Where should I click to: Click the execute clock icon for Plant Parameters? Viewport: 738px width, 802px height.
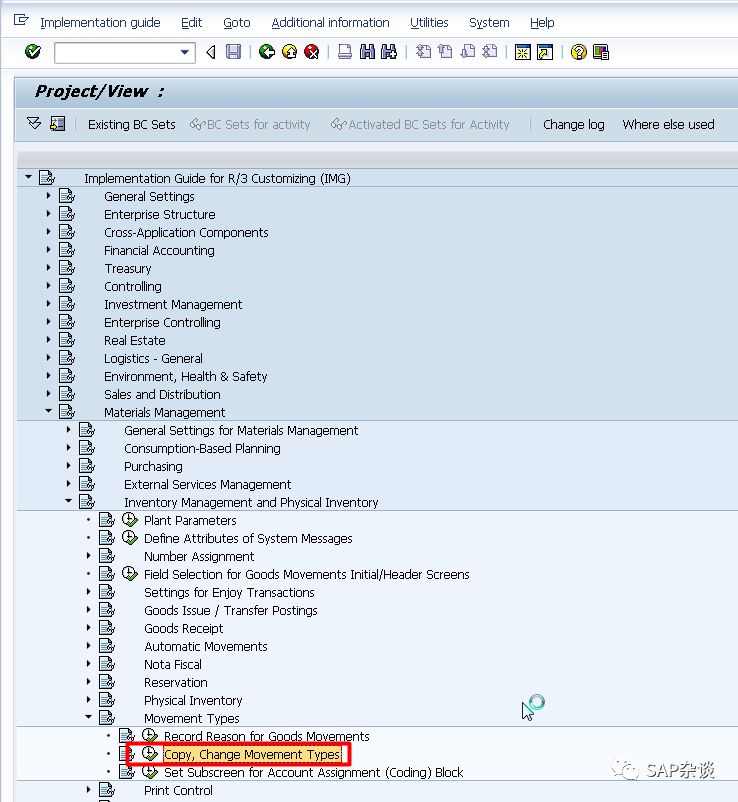[130, 520]
